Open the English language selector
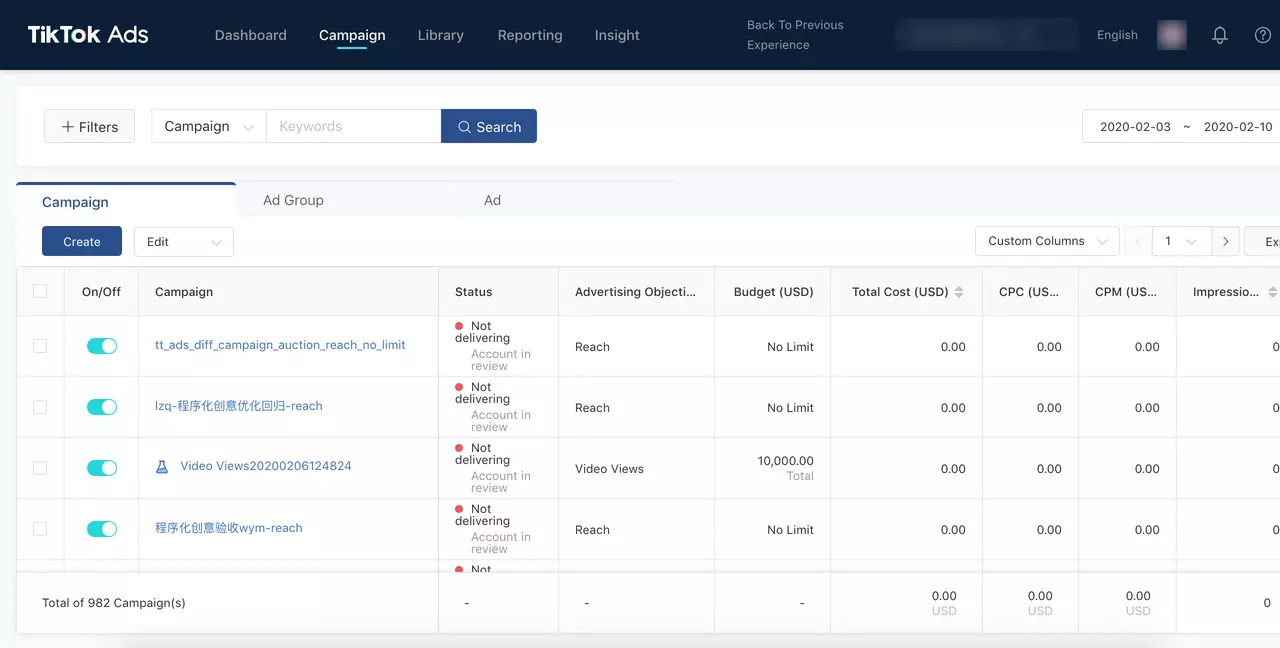The width and height of the screenshot is (1280, 648). pyautogui.click(x=1117, y=35)
